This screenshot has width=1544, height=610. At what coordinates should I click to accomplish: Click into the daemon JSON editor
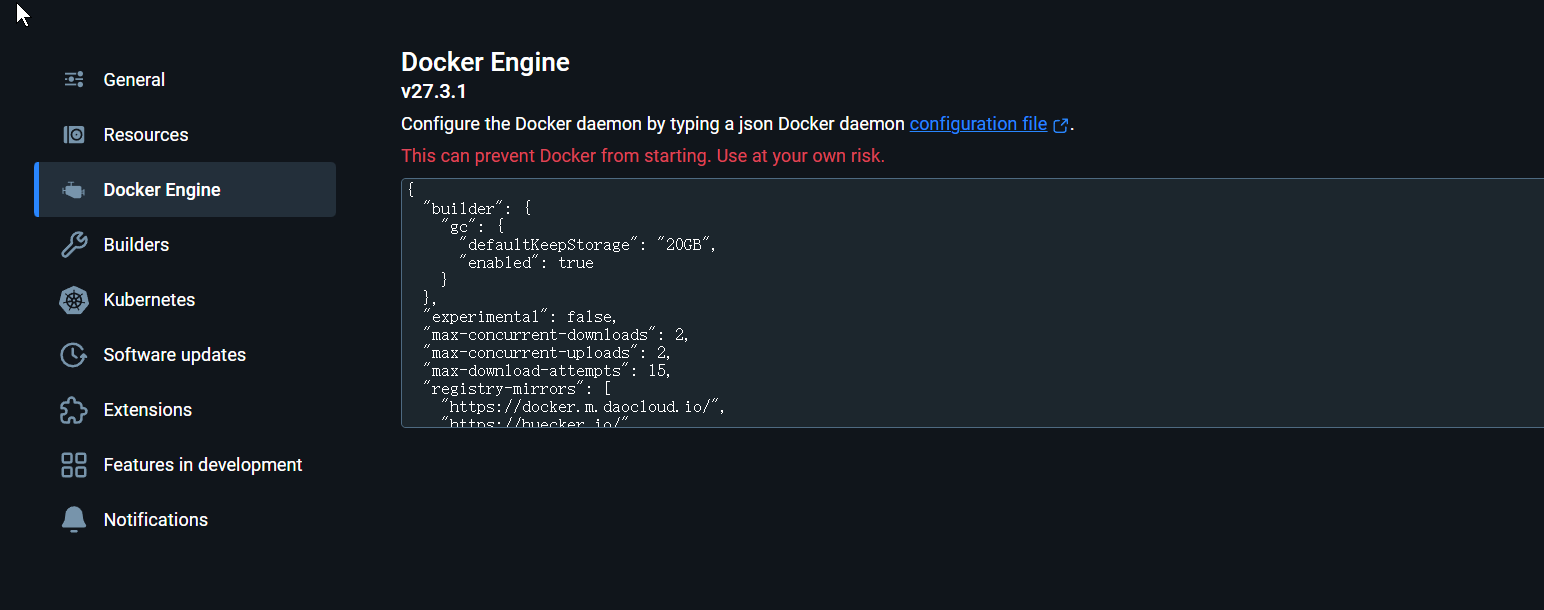pos(972,303)
